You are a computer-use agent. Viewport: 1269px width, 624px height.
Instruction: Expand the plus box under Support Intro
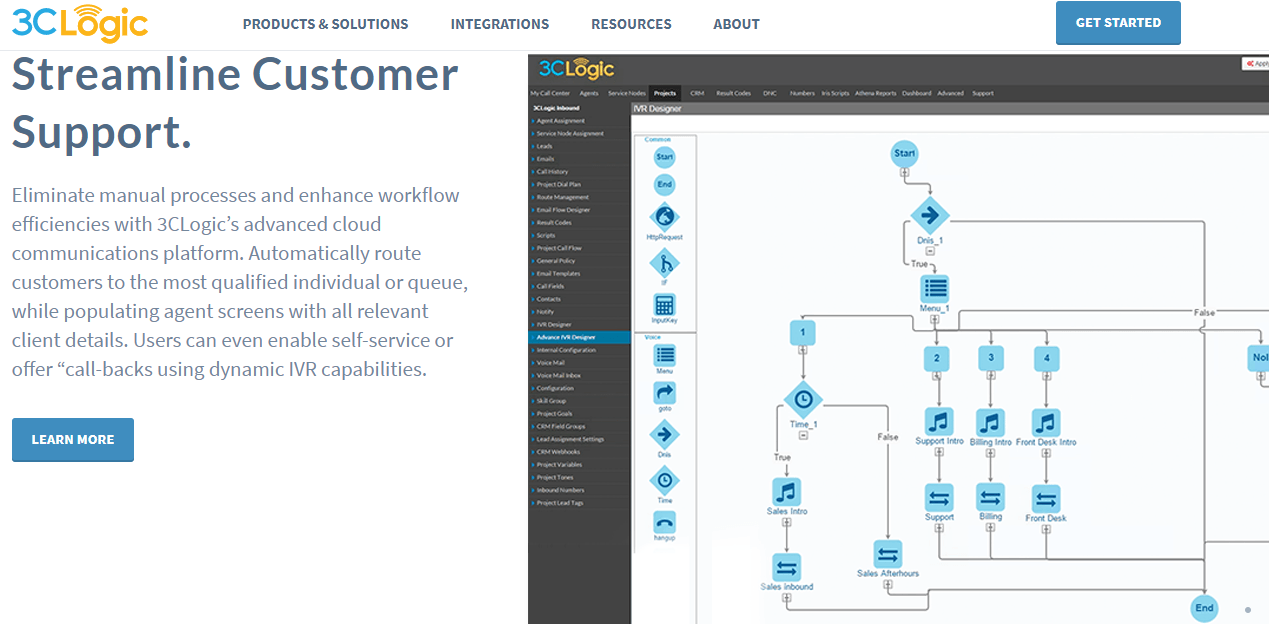click(938, 452)
